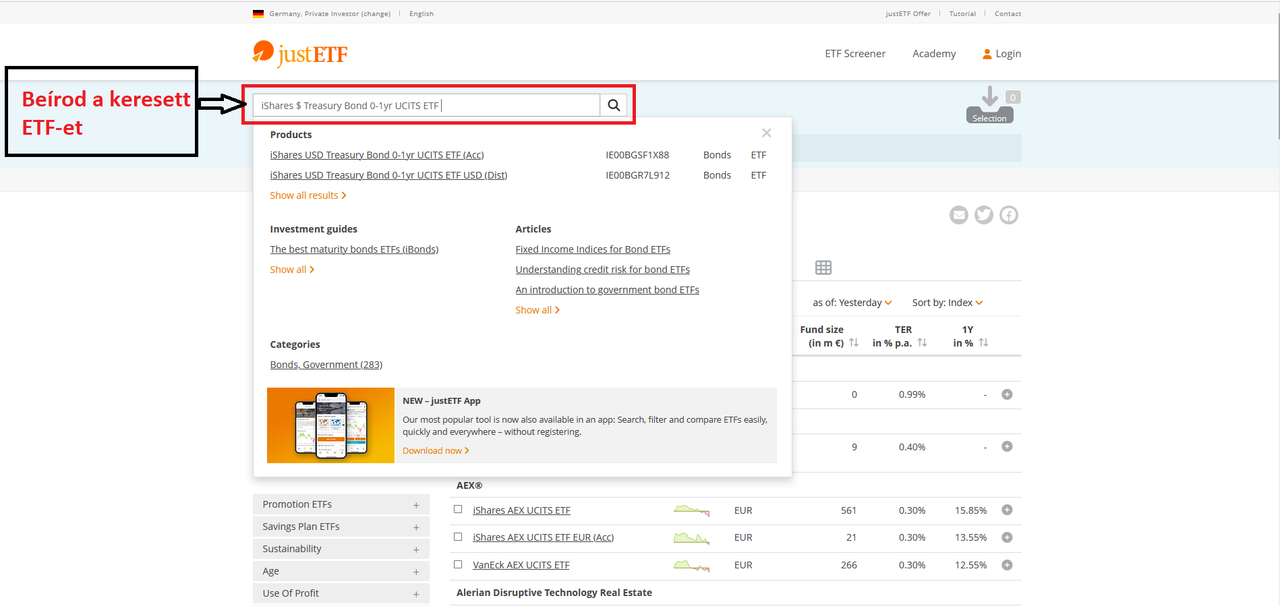Image resolution: width=1280 pixels, height=606 pixels.
Task: Sort by 1Y performance arrows
Action: point(984,343)
